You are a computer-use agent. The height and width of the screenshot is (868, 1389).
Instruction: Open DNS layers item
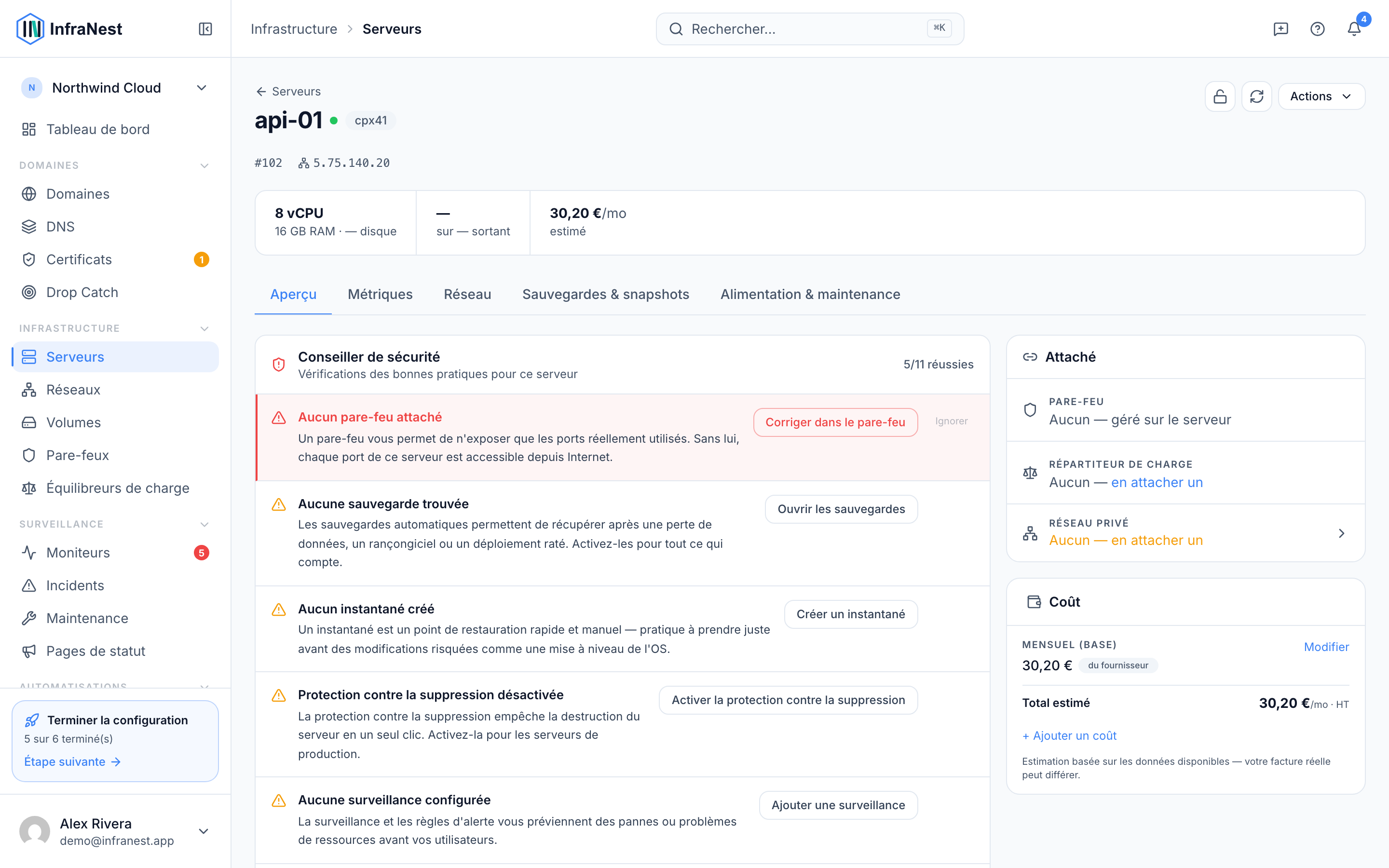tap(115, 227)
